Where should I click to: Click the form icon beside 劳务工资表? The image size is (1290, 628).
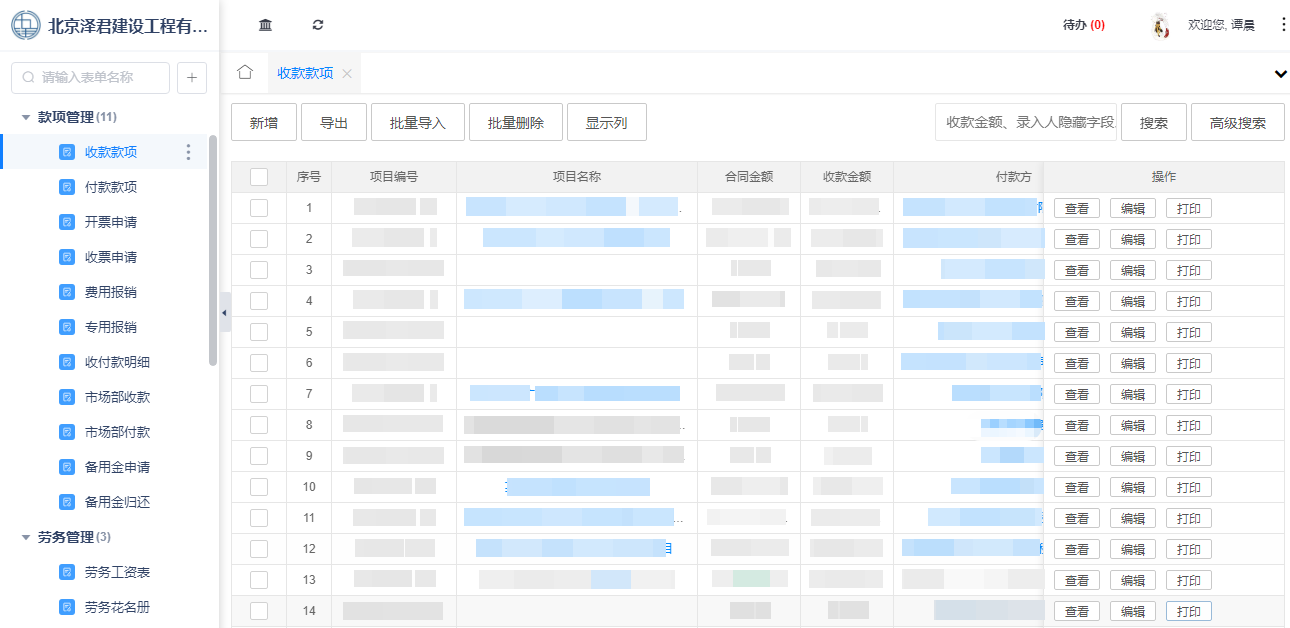pyautogui.click(x=67, y=572)
